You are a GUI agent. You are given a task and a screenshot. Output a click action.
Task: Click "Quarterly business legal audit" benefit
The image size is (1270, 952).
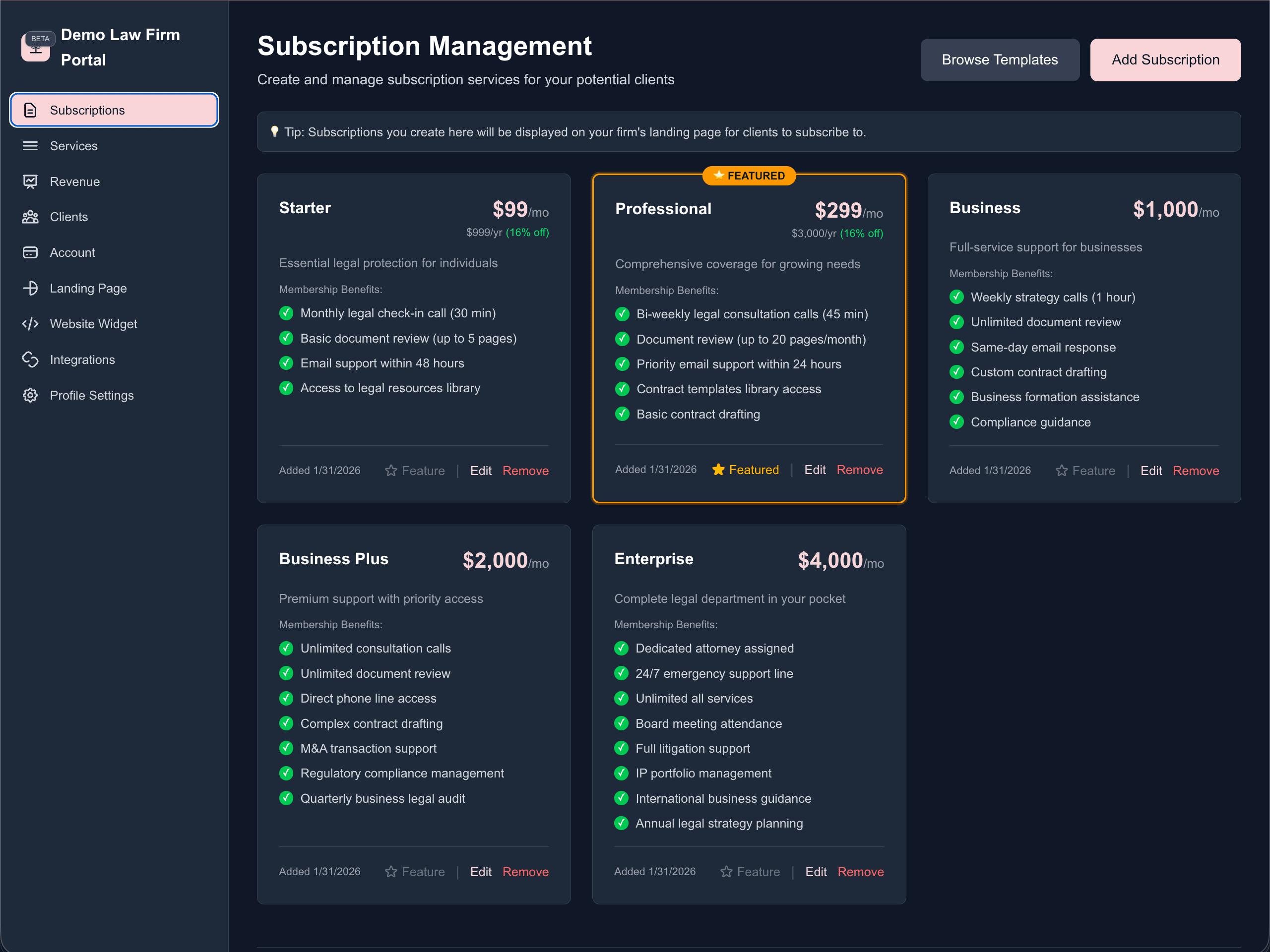click(382, 798)
